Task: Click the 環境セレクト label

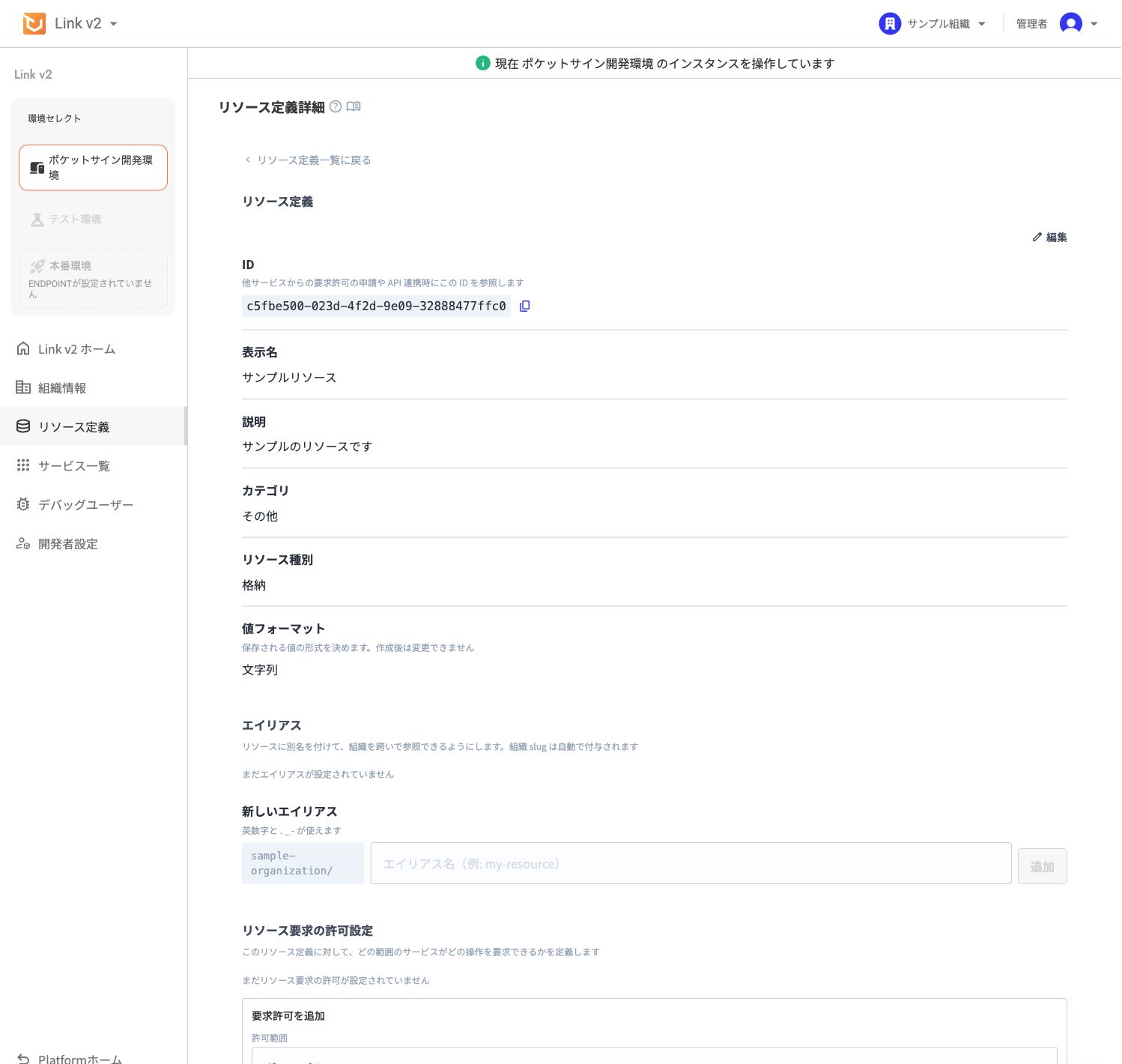Action: [54, 118]
